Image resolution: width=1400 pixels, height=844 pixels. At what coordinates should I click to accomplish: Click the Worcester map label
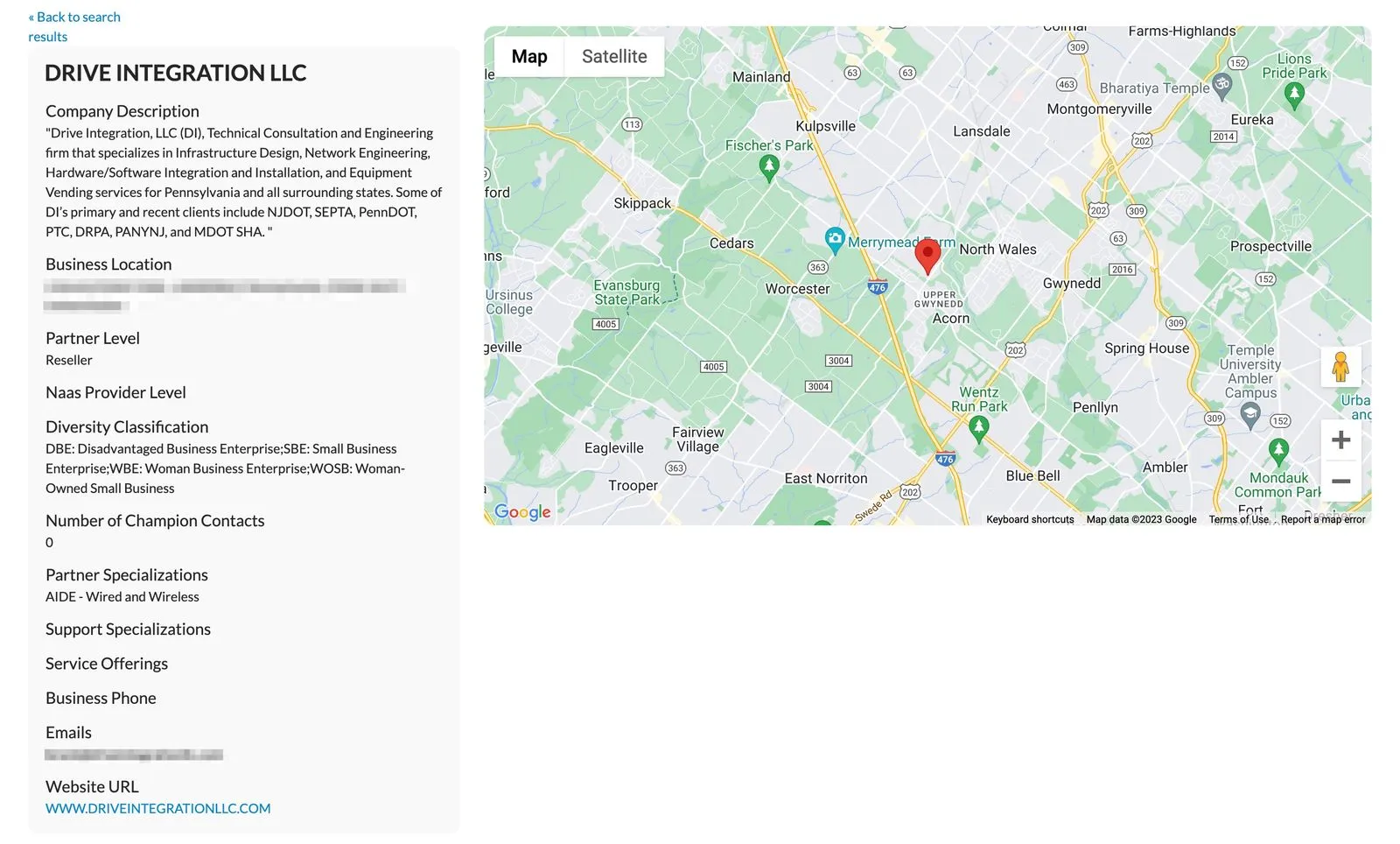(x=797, y=289)
